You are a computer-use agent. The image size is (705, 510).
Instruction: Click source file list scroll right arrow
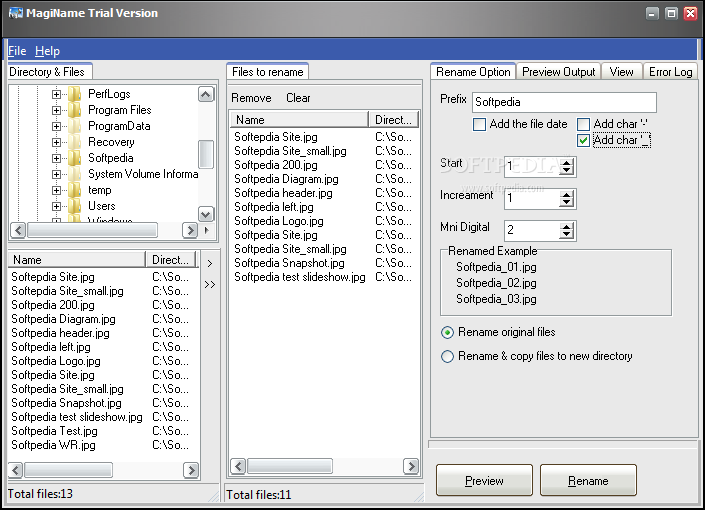click(191, 470)
